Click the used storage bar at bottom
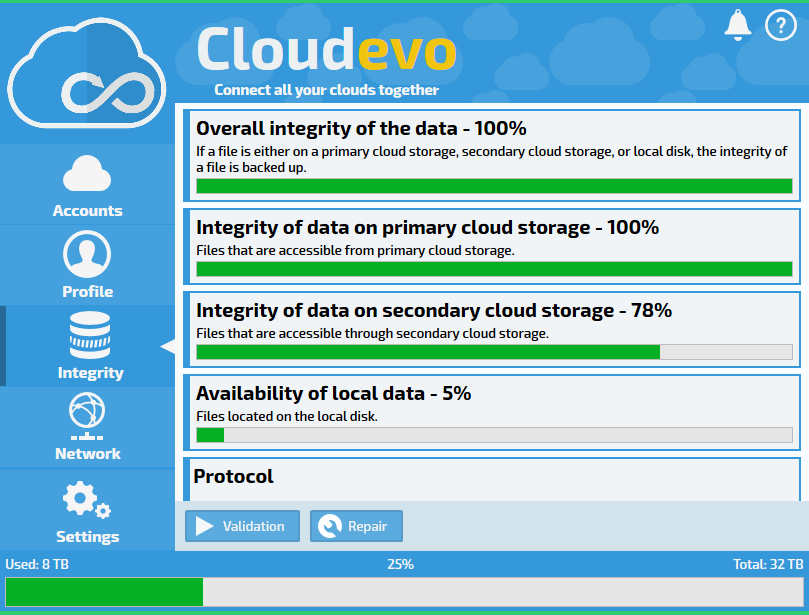Viewport: 809px width, 615px height. [x=404, y=592]
